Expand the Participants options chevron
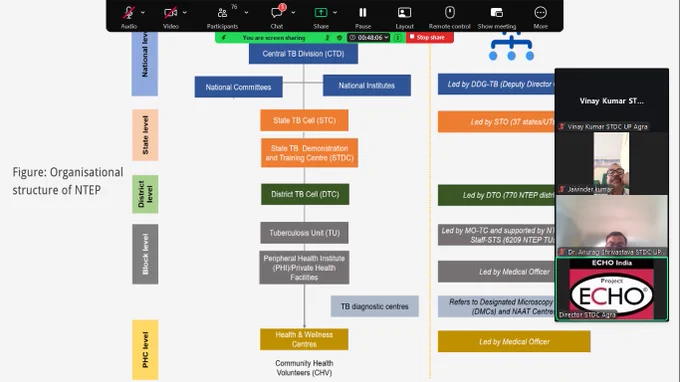 246,13
